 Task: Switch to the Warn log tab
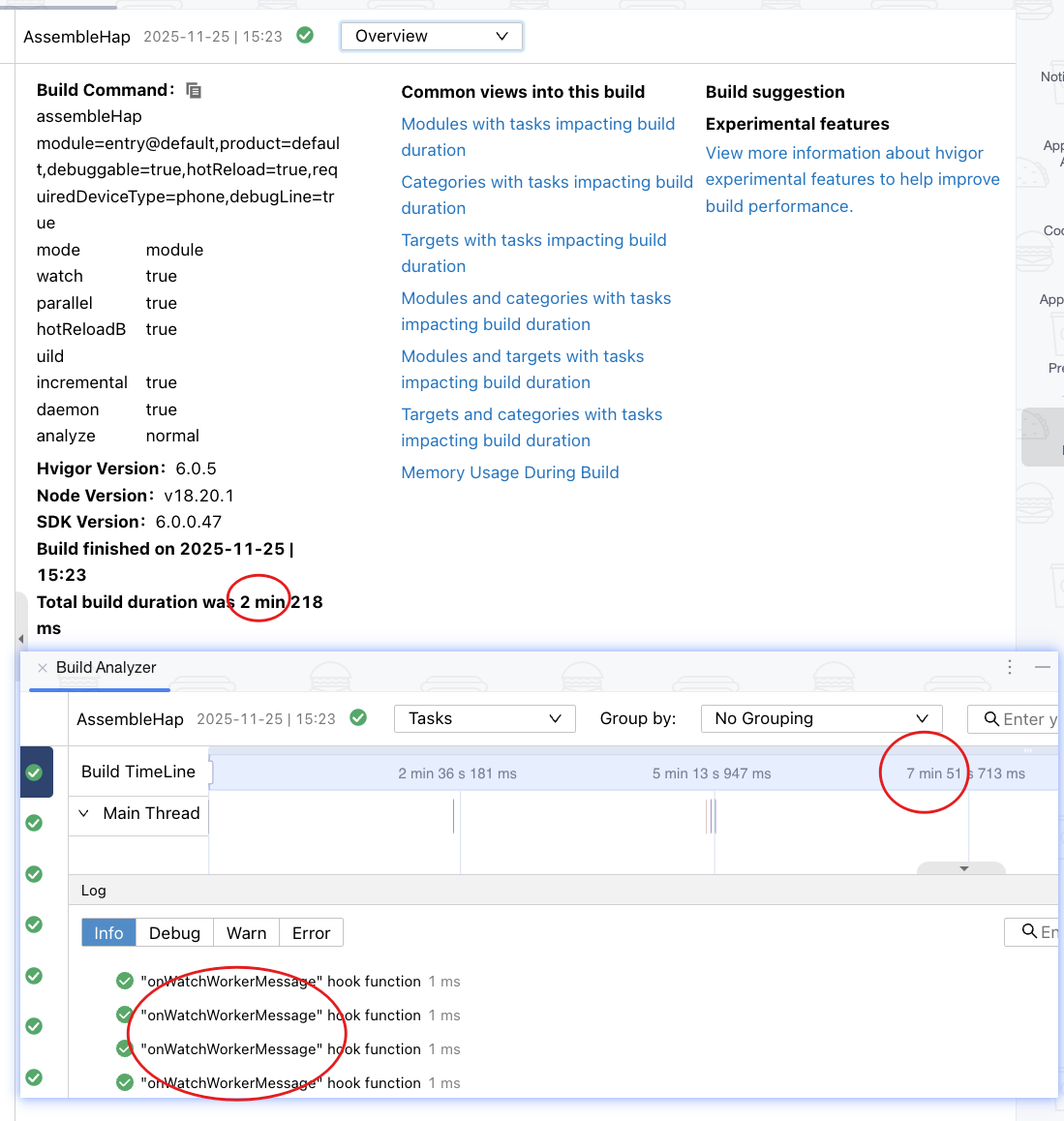tap(246, 933)
